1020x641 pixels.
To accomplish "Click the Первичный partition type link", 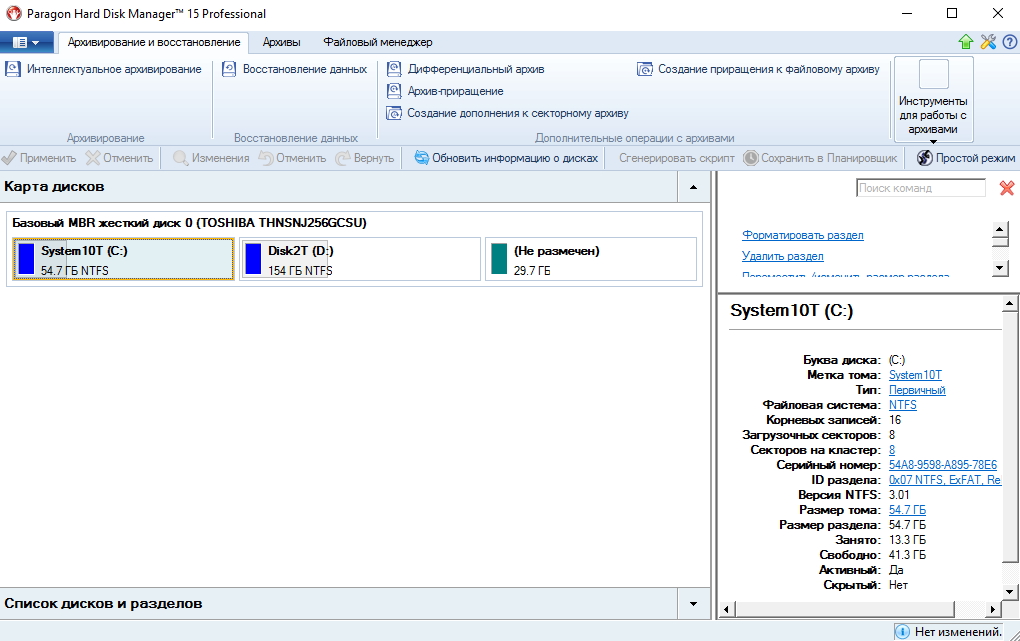I will (917, 390).
